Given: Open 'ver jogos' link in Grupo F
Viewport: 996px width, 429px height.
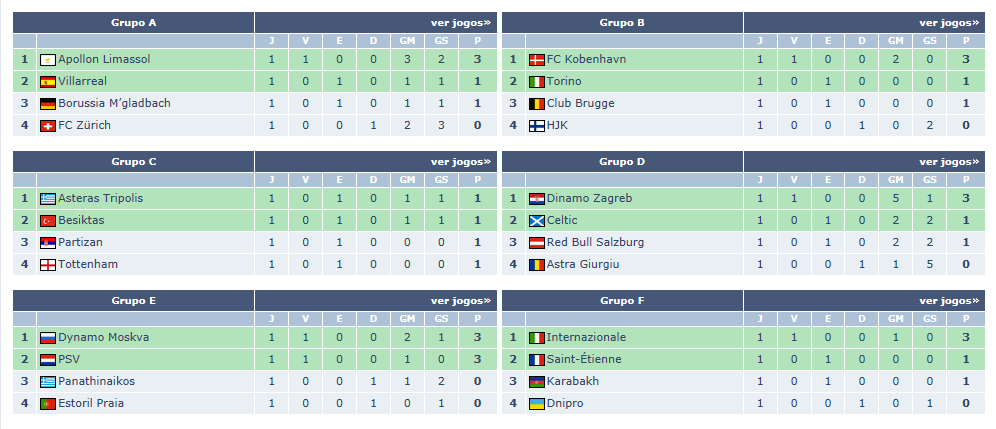Looking at the screenshot, I should pos(949,300).
